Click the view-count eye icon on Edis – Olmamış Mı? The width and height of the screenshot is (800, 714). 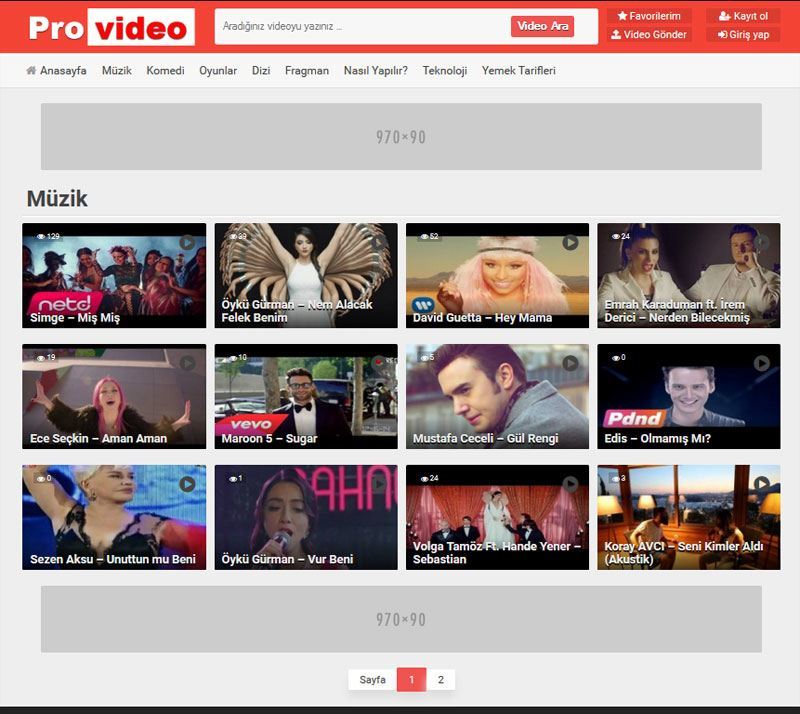click(x=616, y=358)
